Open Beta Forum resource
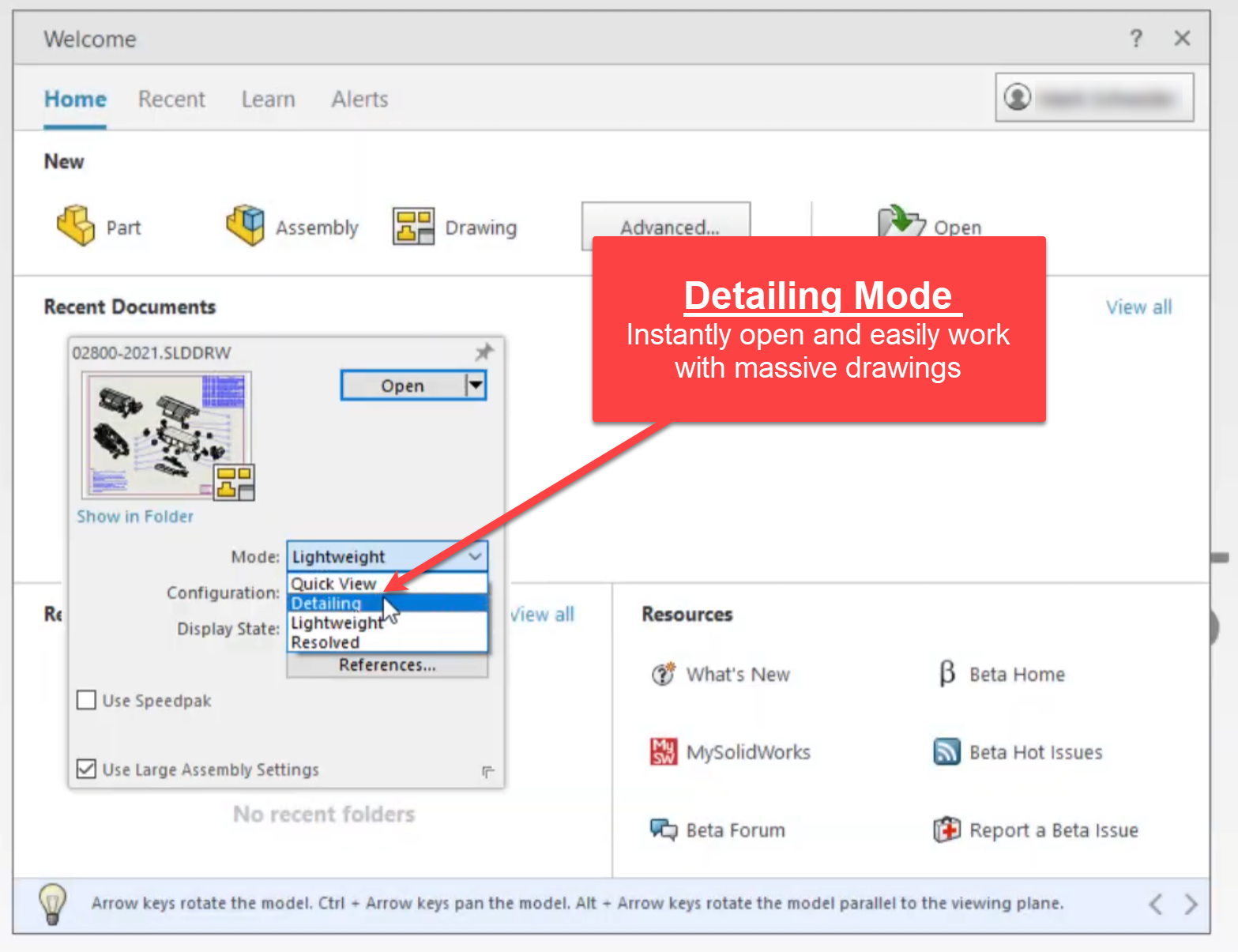1238x952 pixels. [x=717, y=830]
